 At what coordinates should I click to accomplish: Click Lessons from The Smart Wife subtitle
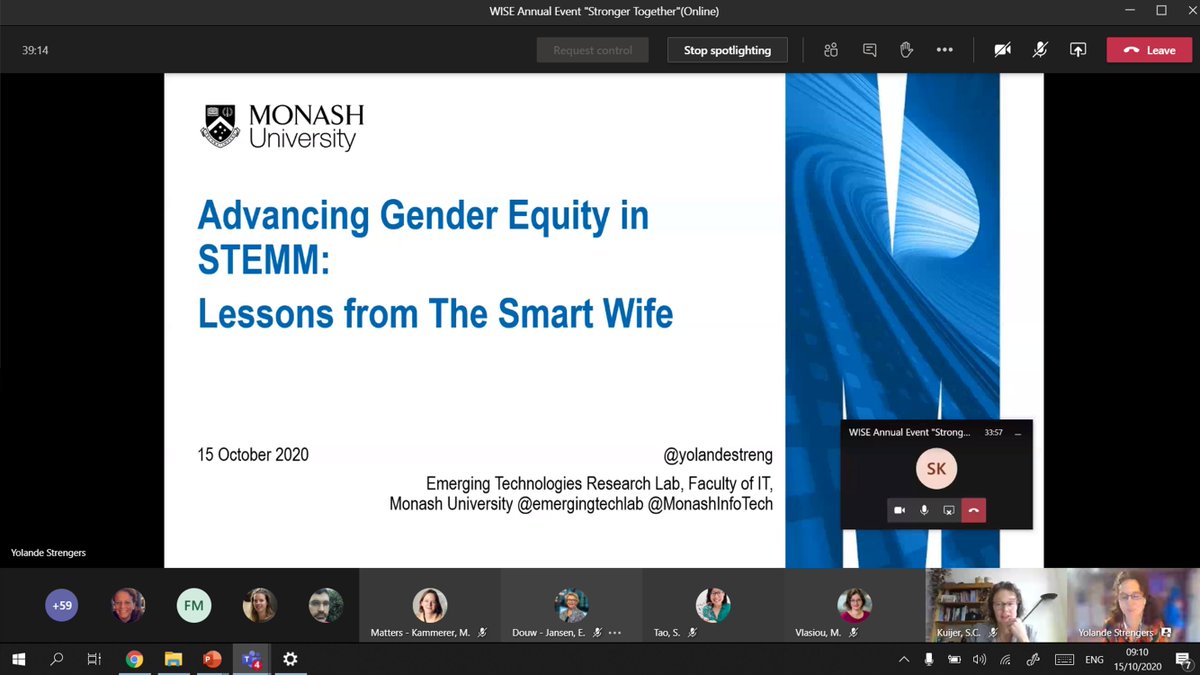click(x=435, y=314)
